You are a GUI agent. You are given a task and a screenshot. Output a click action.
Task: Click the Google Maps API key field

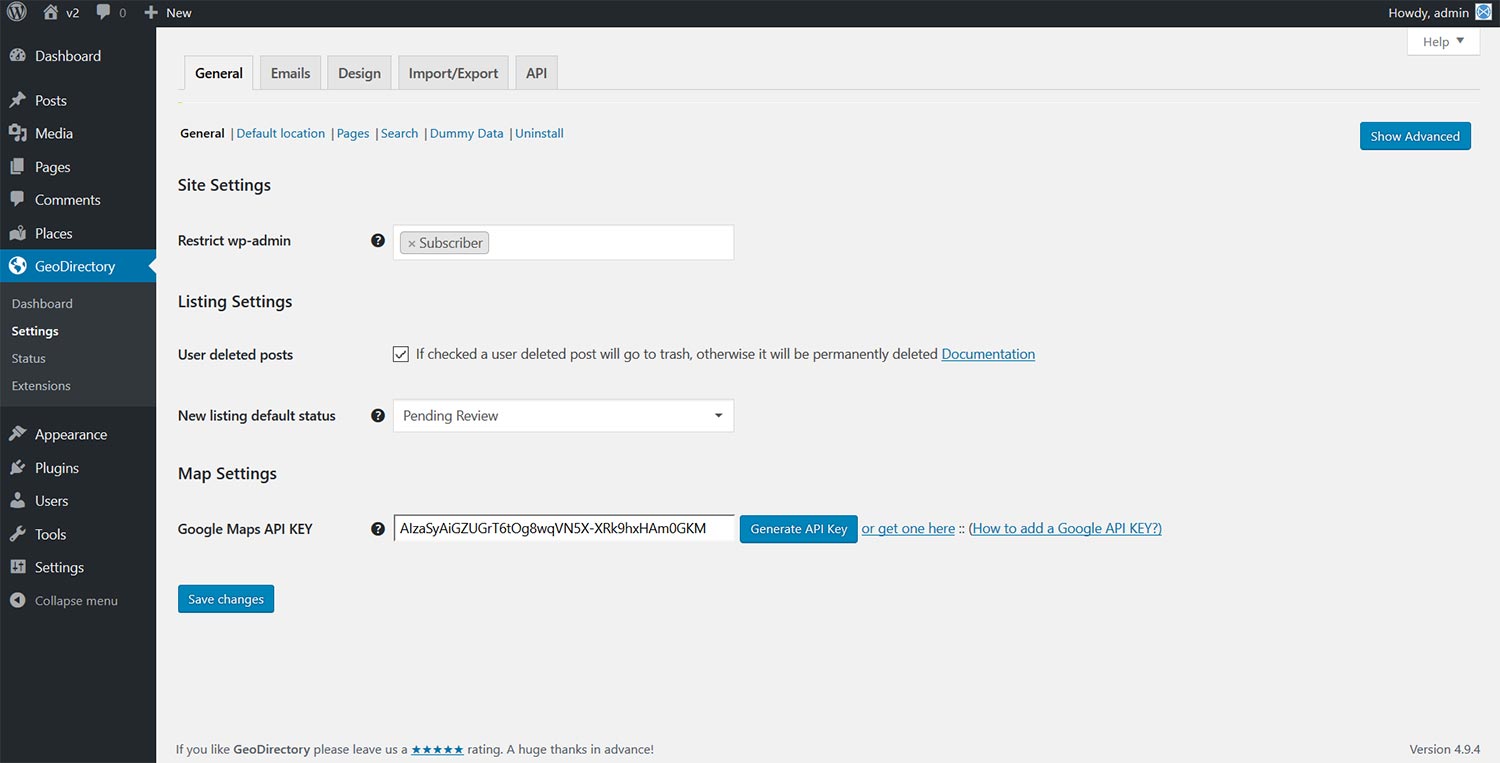pos(564,528)
